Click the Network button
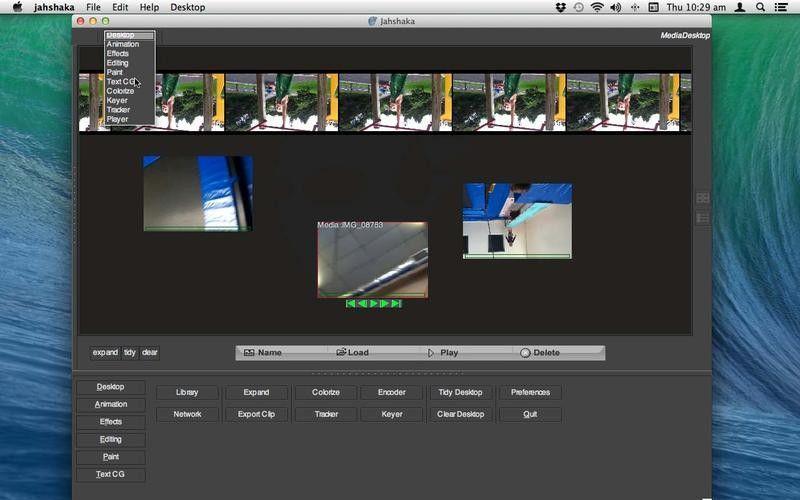 click(x=187, y=414)
